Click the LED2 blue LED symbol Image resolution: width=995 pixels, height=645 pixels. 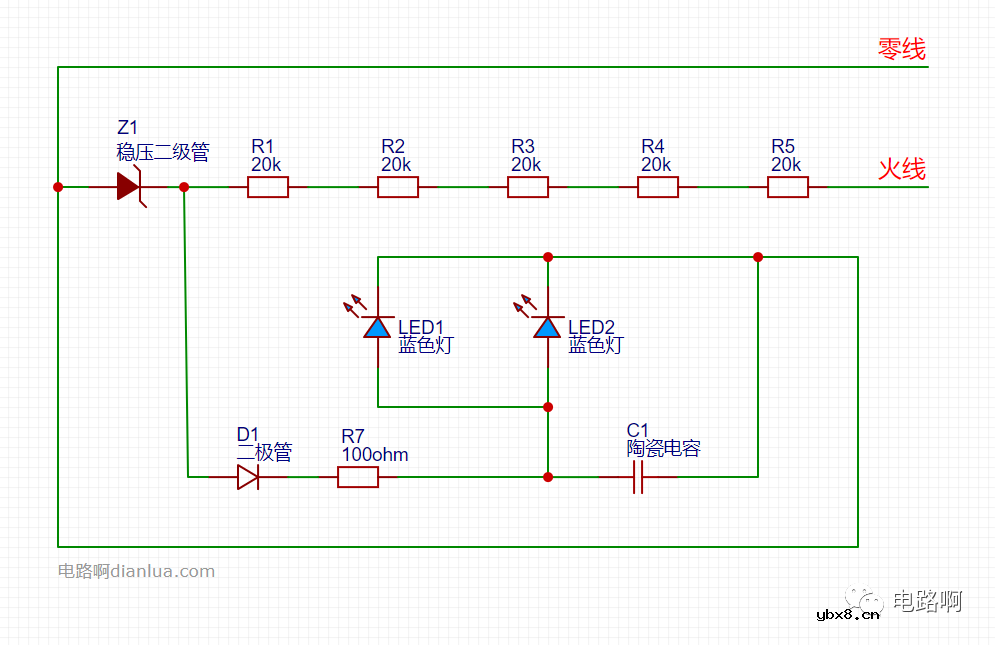click(547, 327)
